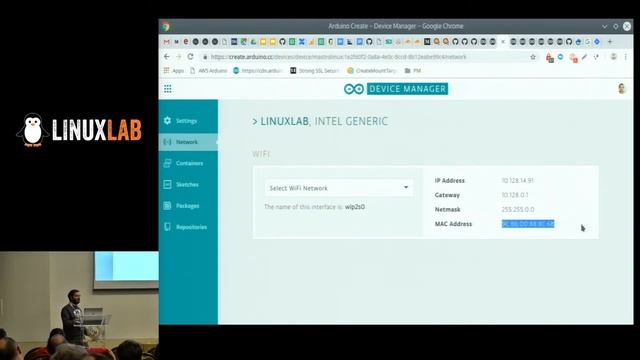Open the Chrome three-dot menu
640x360 pixels.
click(625, 57)
